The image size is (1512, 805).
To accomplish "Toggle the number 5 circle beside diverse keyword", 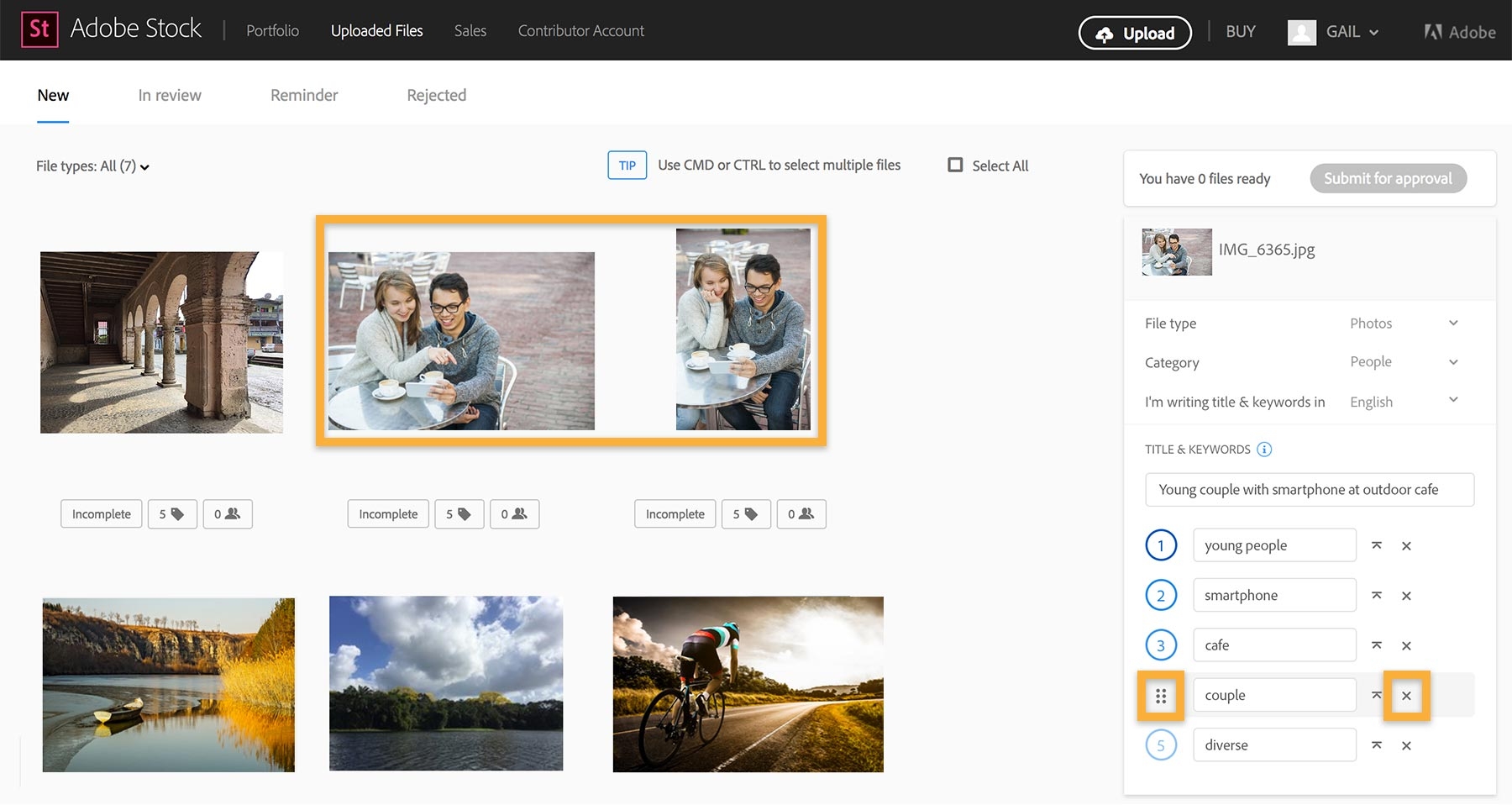I will (1161, 744).
